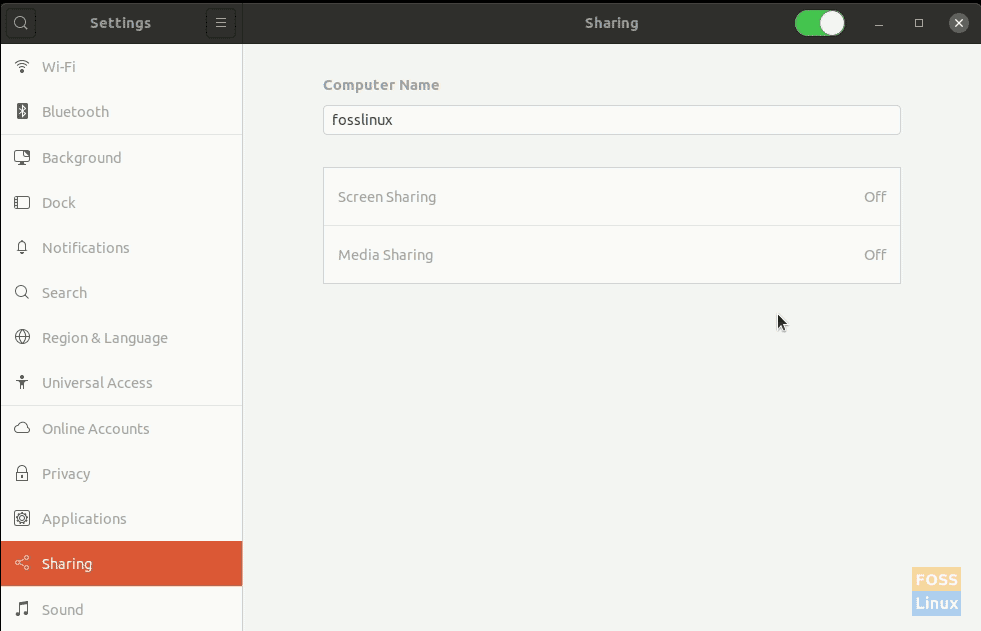Open the Screen Sharing options row
This screenshot has width=981, height=631.
click(611, 197)
